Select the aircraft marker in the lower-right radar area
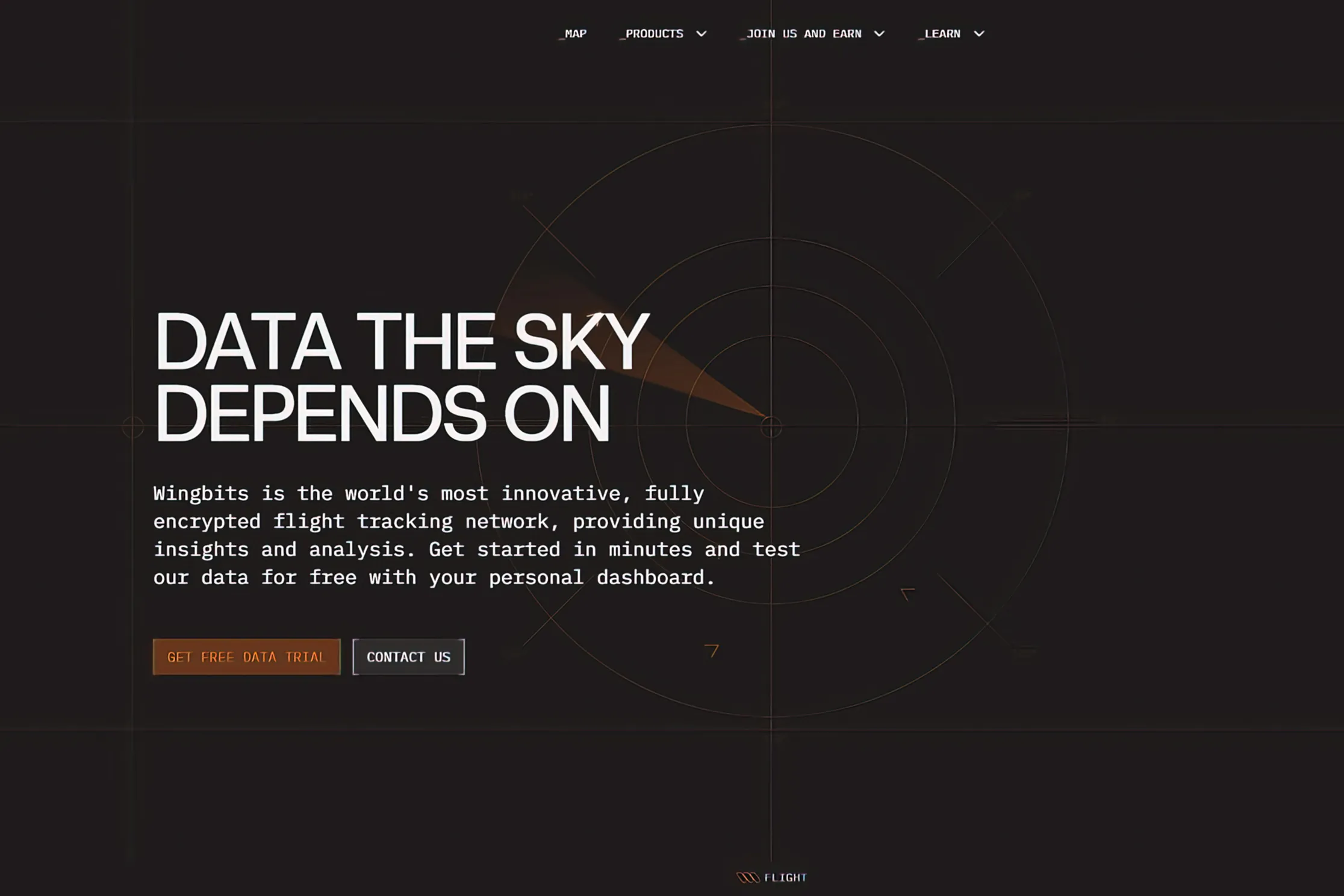 click(x=907, y=594)
